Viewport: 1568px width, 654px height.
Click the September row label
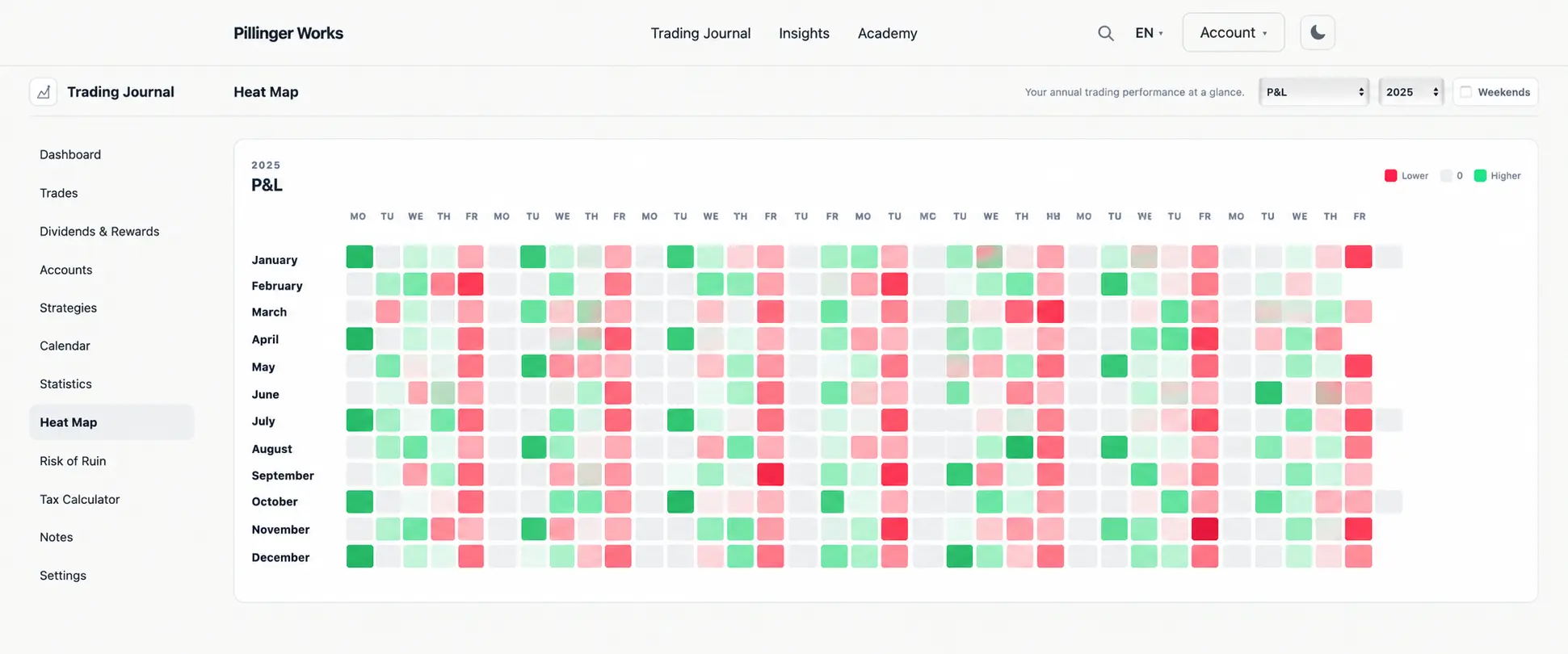(x=283, y=476)
